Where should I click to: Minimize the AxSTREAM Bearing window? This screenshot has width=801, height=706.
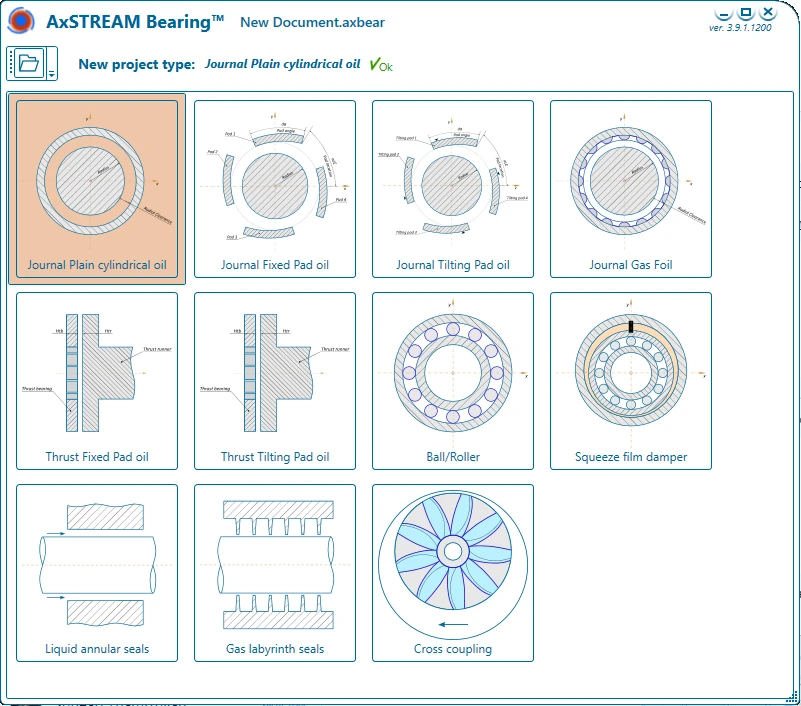[x=724, y=13]
